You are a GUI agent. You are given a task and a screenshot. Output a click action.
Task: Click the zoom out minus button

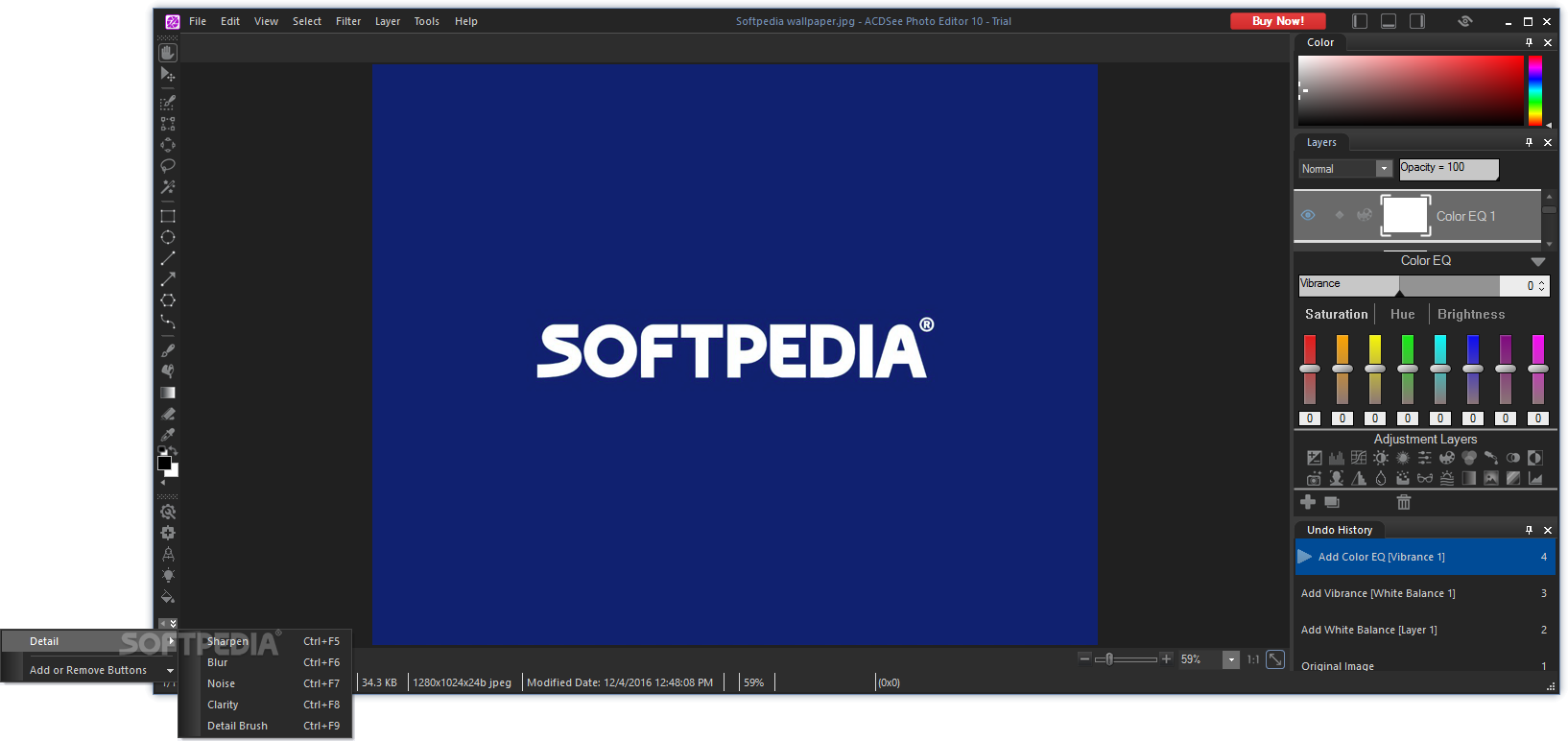tap(1084, 658)
